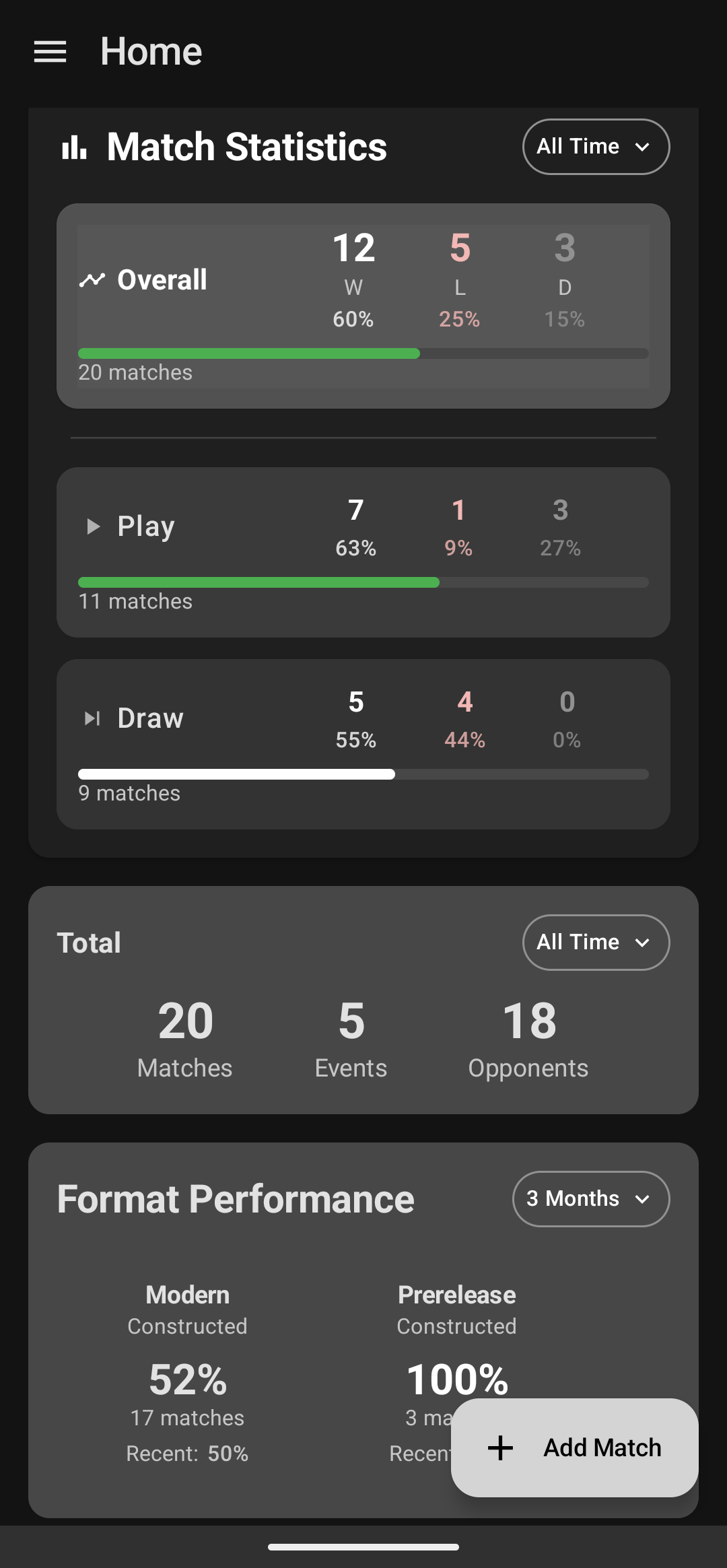Tap the 18 Opponents total
Viewport: 727px width, 1568px height.
click(528, 1040)
